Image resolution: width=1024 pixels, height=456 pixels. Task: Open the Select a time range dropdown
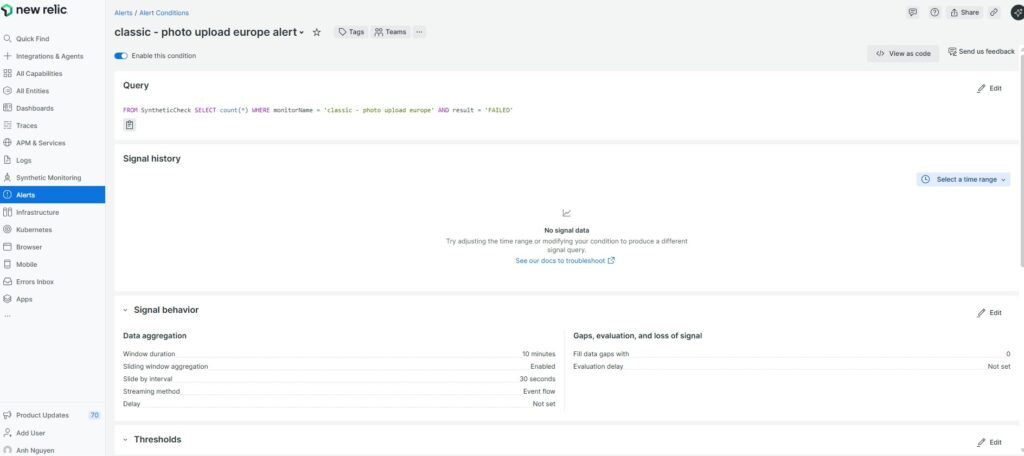(963, 179)
